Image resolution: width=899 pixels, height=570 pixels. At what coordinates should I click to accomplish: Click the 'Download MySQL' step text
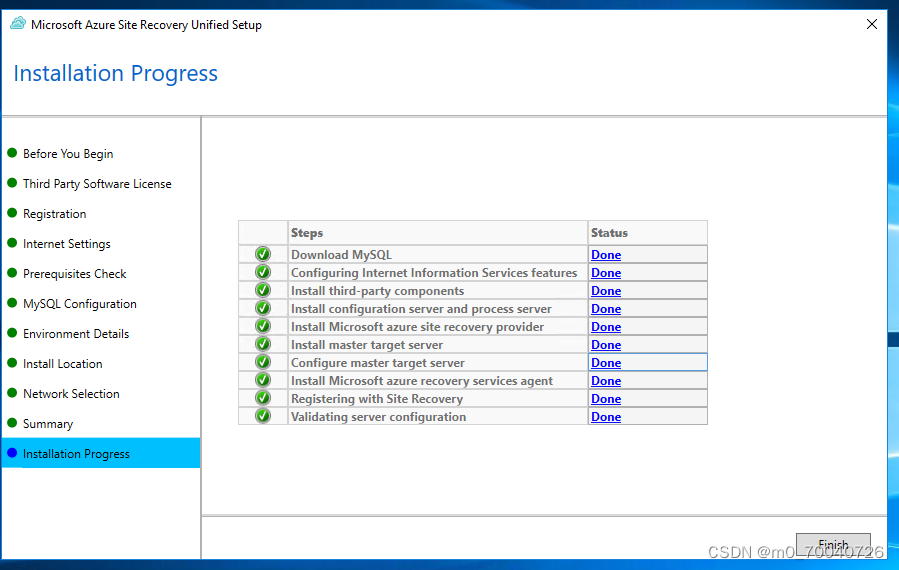pyautogui.click(x=341, y=255)
